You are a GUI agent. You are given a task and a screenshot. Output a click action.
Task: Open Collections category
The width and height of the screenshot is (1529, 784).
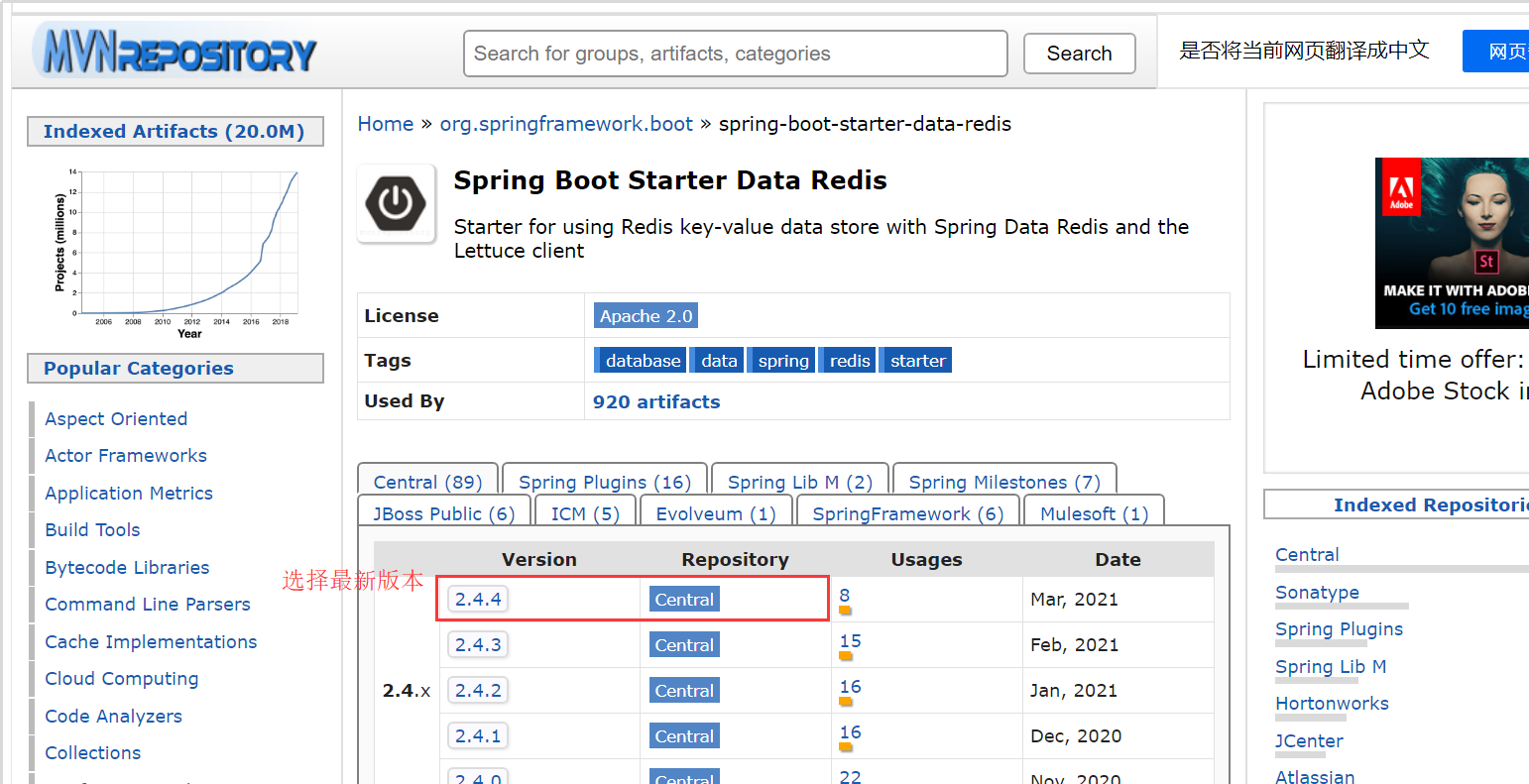coord(93,753)
